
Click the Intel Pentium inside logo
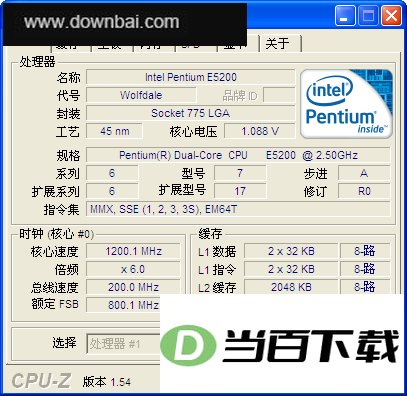pyautogui.click(x=346, y=104)
